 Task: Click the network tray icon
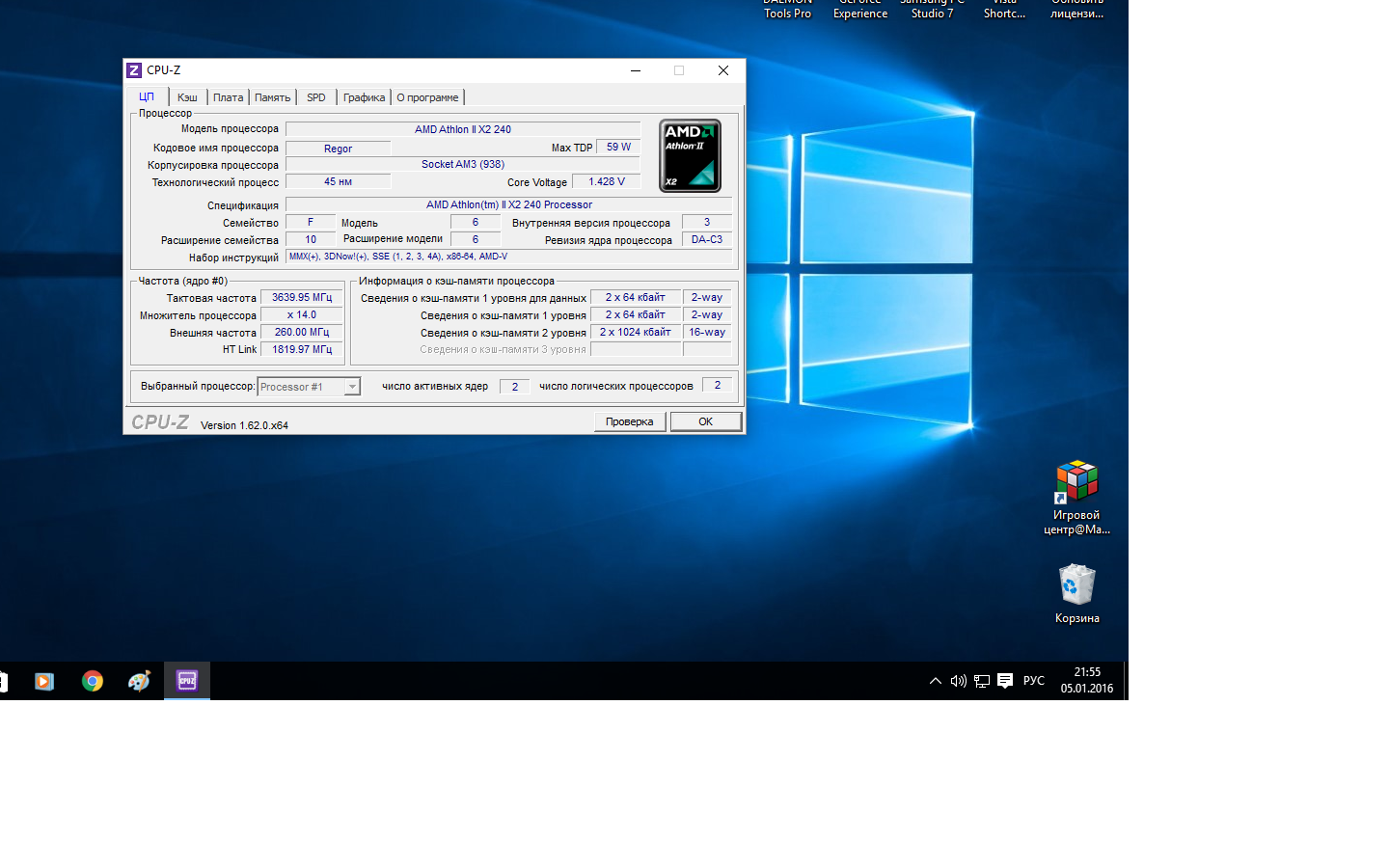point(982,681)
